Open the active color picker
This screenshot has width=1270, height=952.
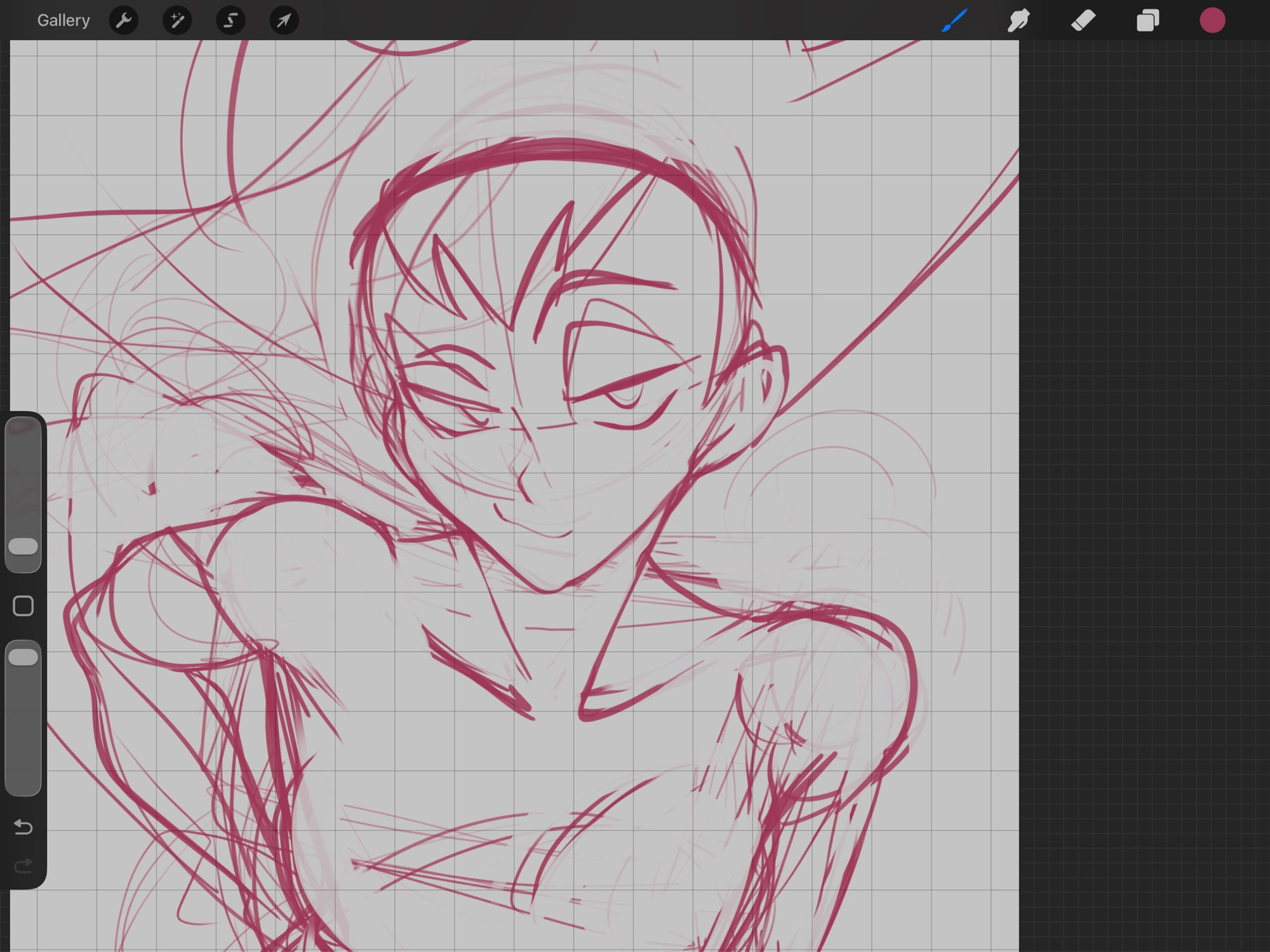(1212, 20)
